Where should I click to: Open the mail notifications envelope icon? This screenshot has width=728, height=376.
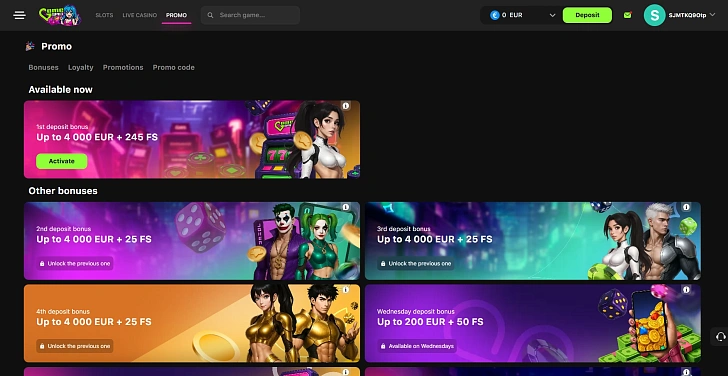pos(628,15)
